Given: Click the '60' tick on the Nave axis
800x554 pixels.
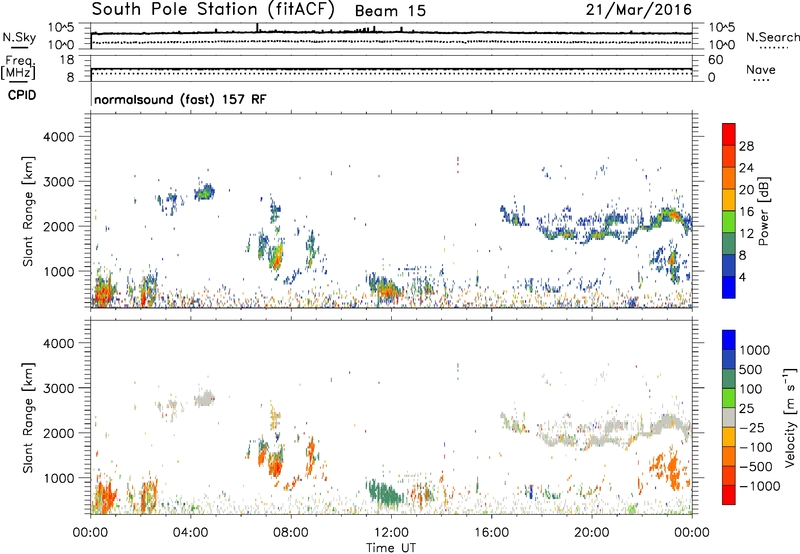Looking at the screenshot, I should click(x=715, y=60).
